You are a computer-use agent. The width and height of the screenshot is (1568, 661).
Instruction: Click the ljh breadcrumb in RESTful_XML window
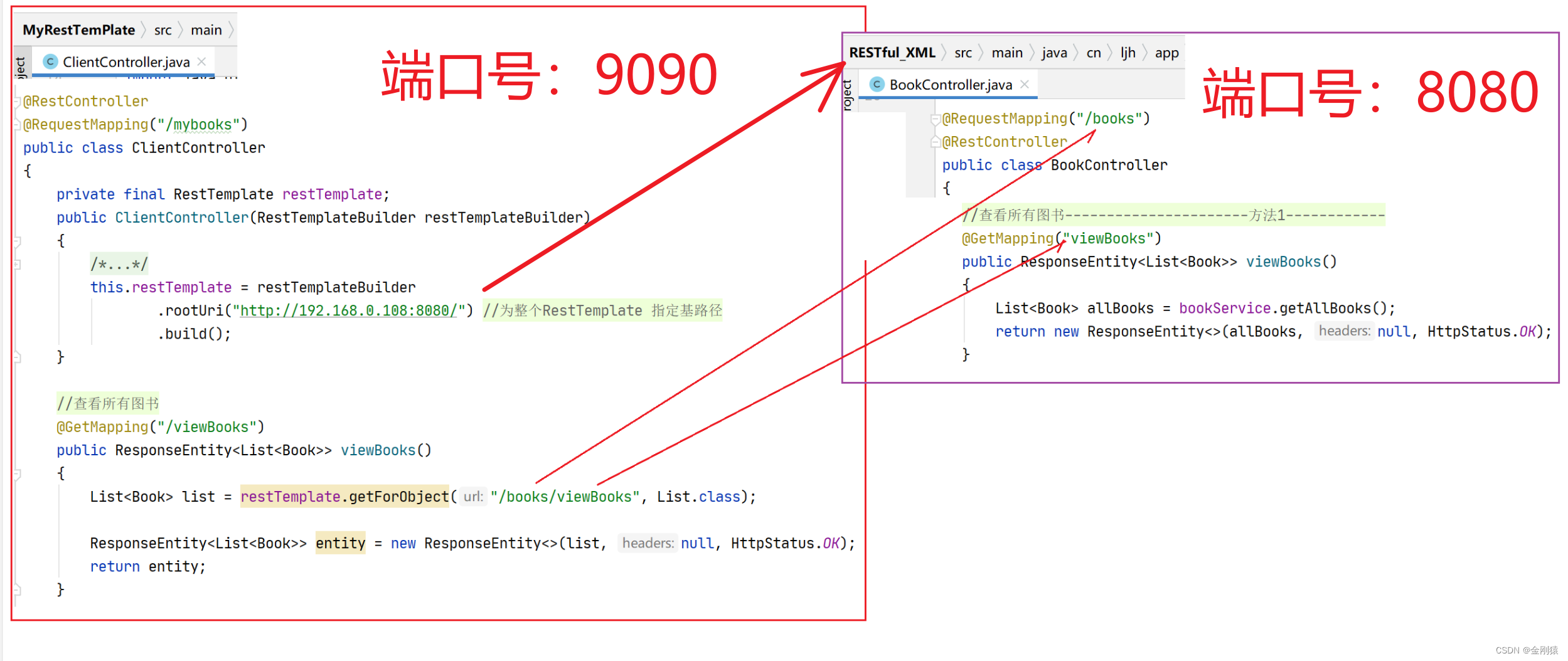click(x=1128, y=53)
